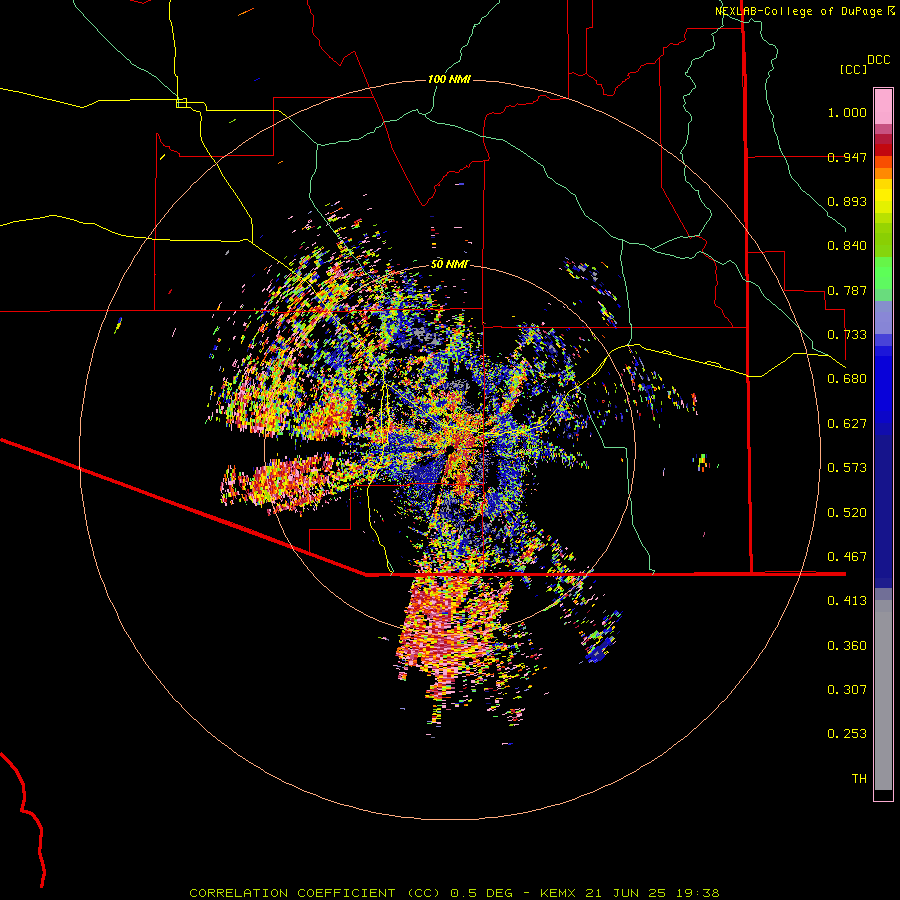Select the 0.947 color scale label
The image size is (900, 900).
pos(847,157)
